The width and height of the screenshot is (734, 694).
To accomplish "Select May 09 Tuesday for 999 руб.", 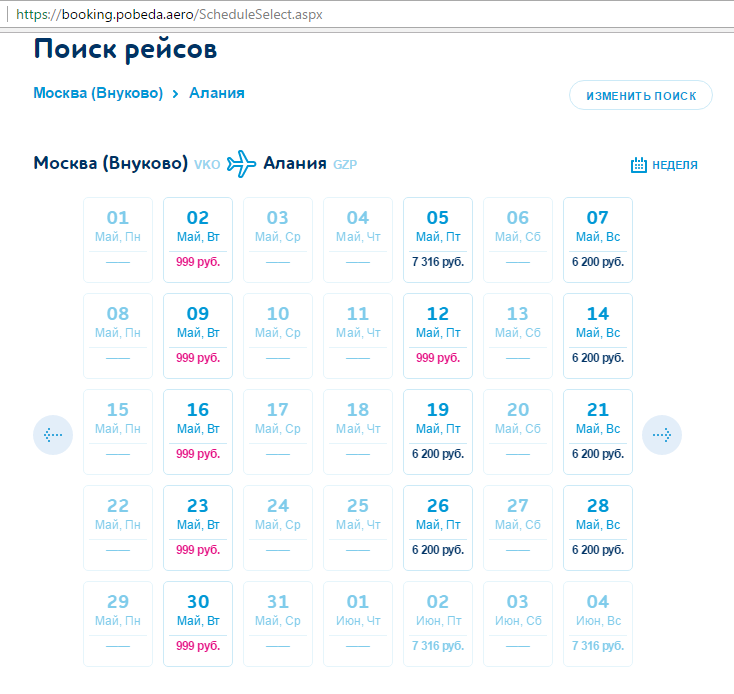I will tap(198, 336).
